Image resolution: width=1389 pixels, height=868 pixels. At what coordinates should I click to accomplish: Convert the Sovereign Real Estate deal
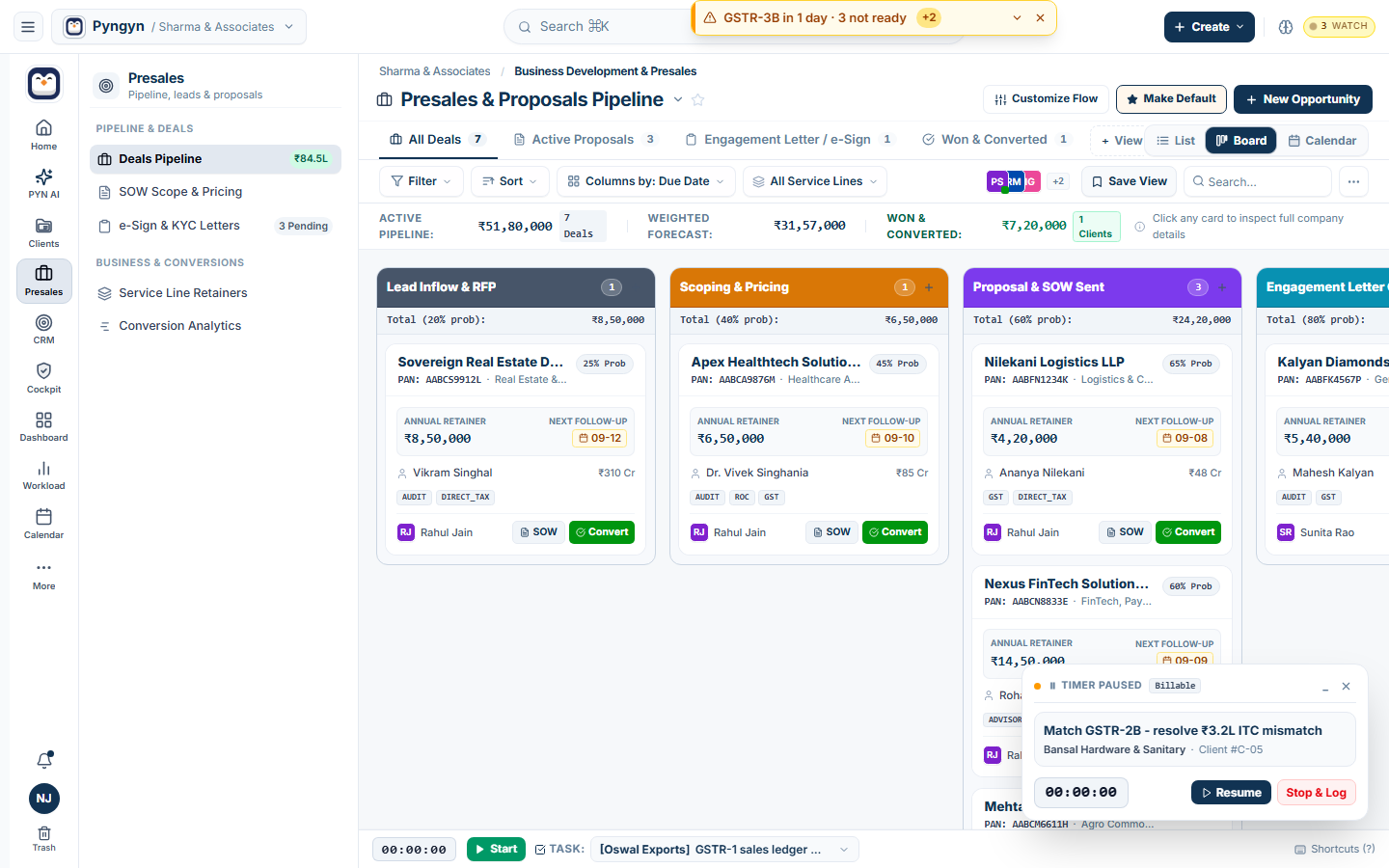(601, 532)
